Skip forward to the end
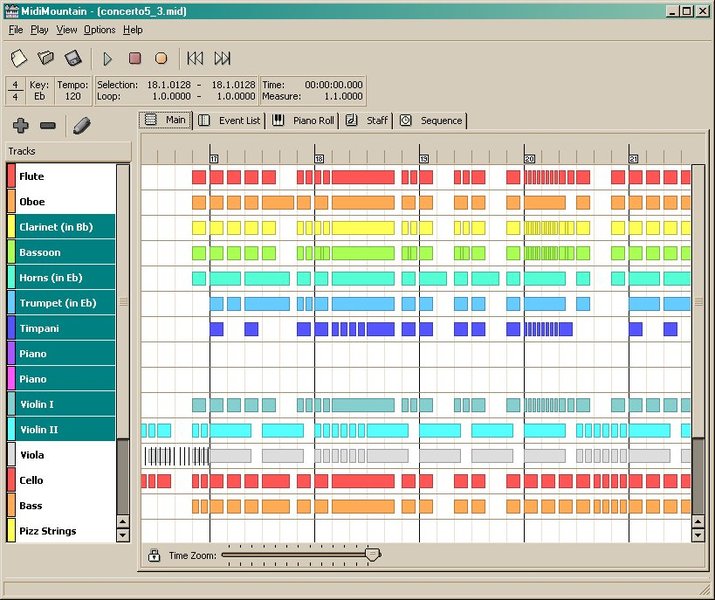 point(223,58)
